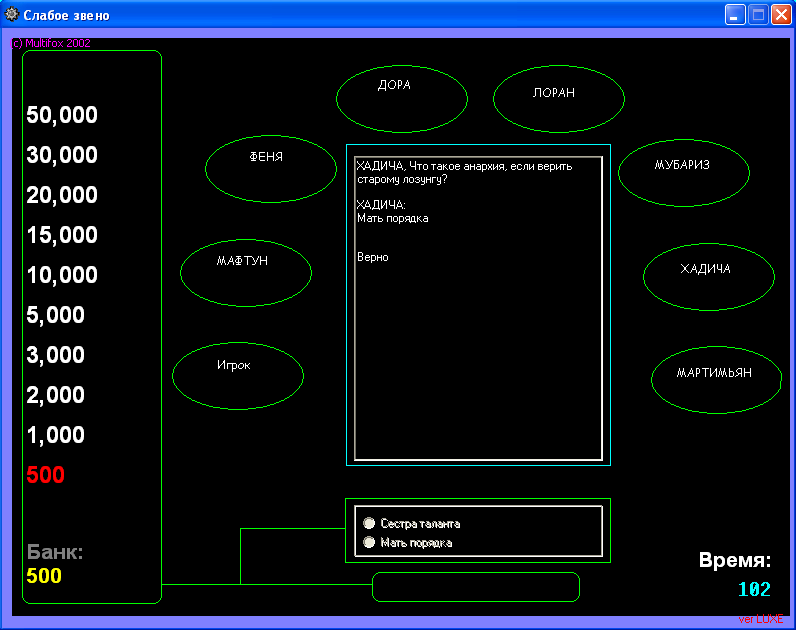Screen dimensions: 796x630
Task: Click the ЛОРАН player oval
Action: click(x=558, y=98)
